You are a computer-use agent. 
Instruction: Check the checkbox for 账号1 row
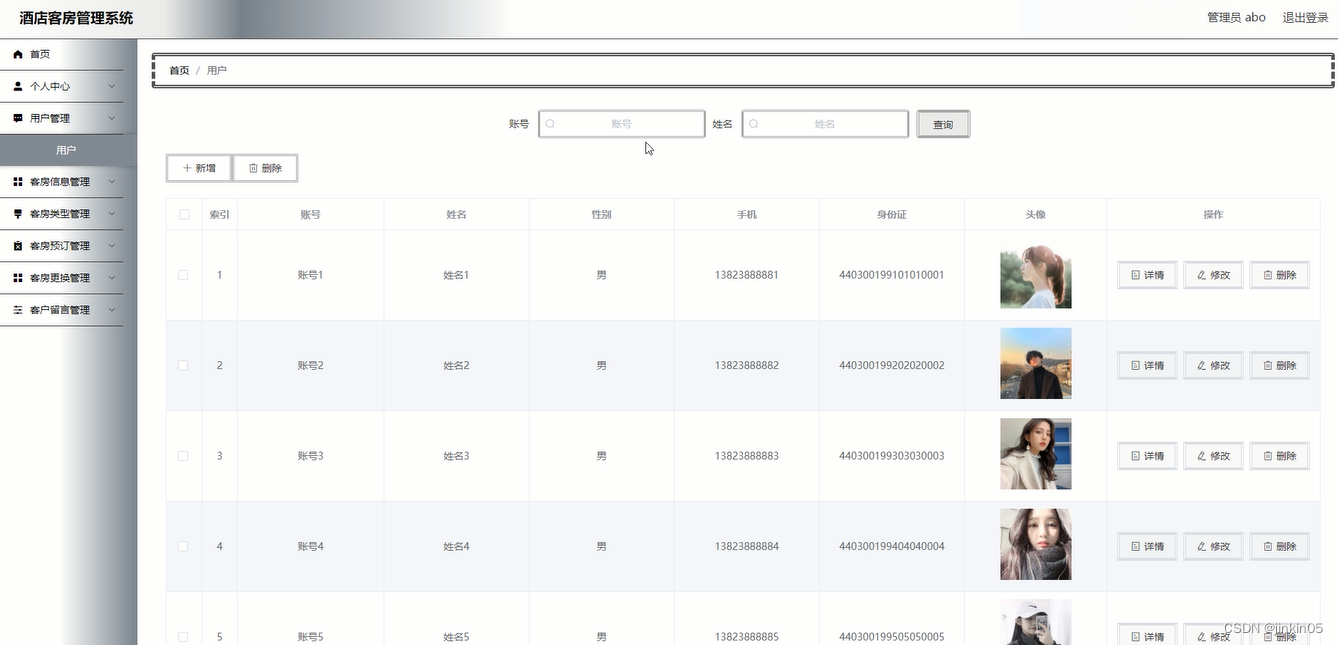click(x=183, y=275)
